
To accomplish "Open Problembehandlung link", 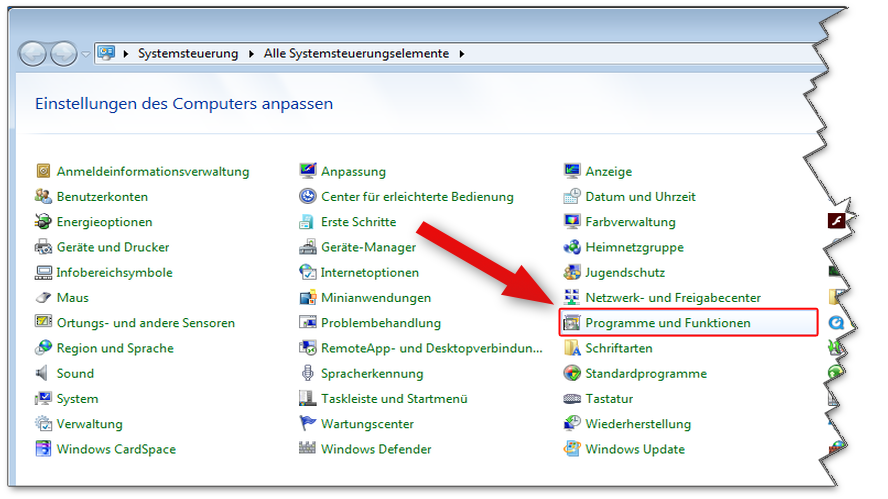I will point(381,323).
